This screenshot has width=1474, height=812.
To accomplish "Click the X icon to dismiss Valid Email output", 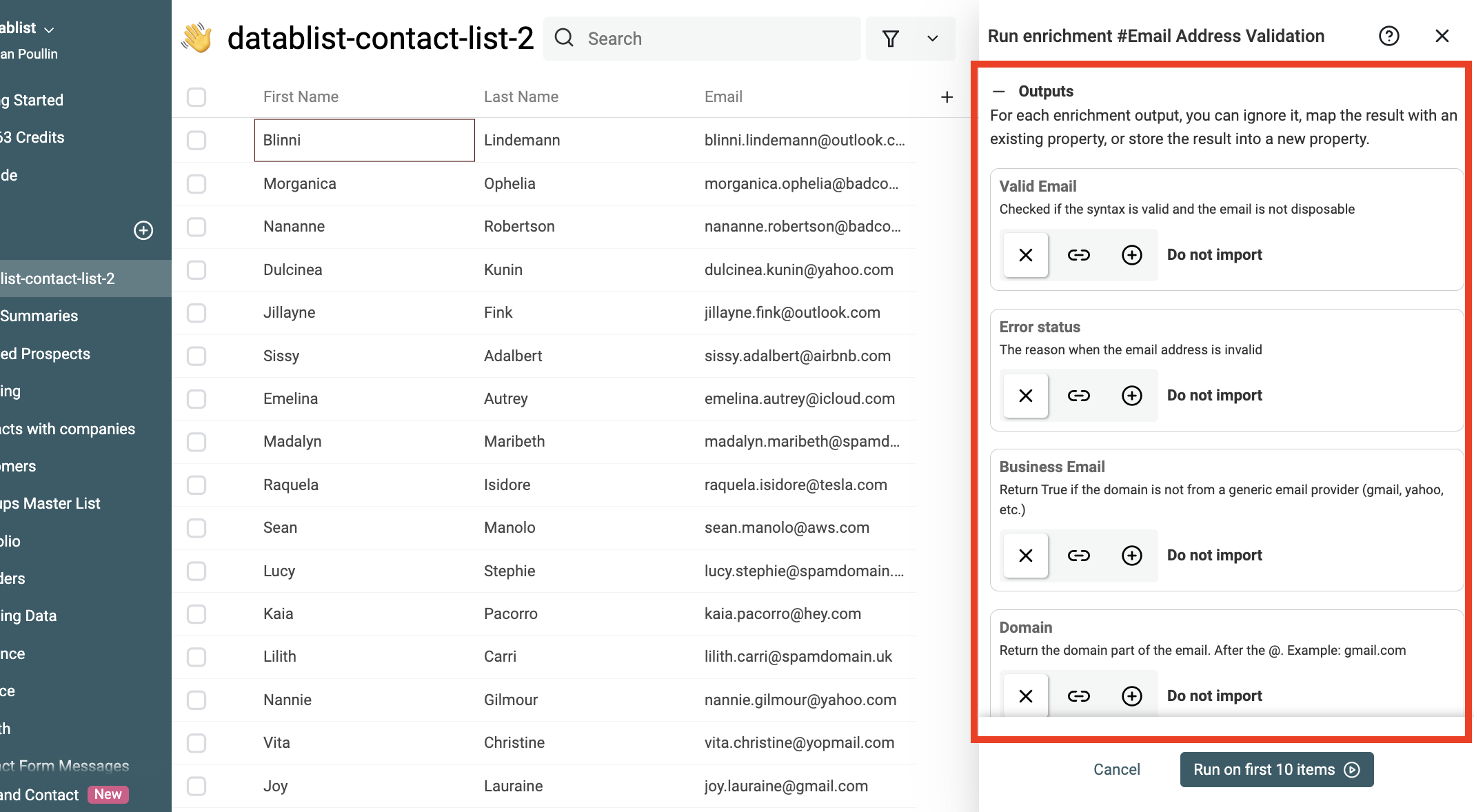I will coord(1025,254).
